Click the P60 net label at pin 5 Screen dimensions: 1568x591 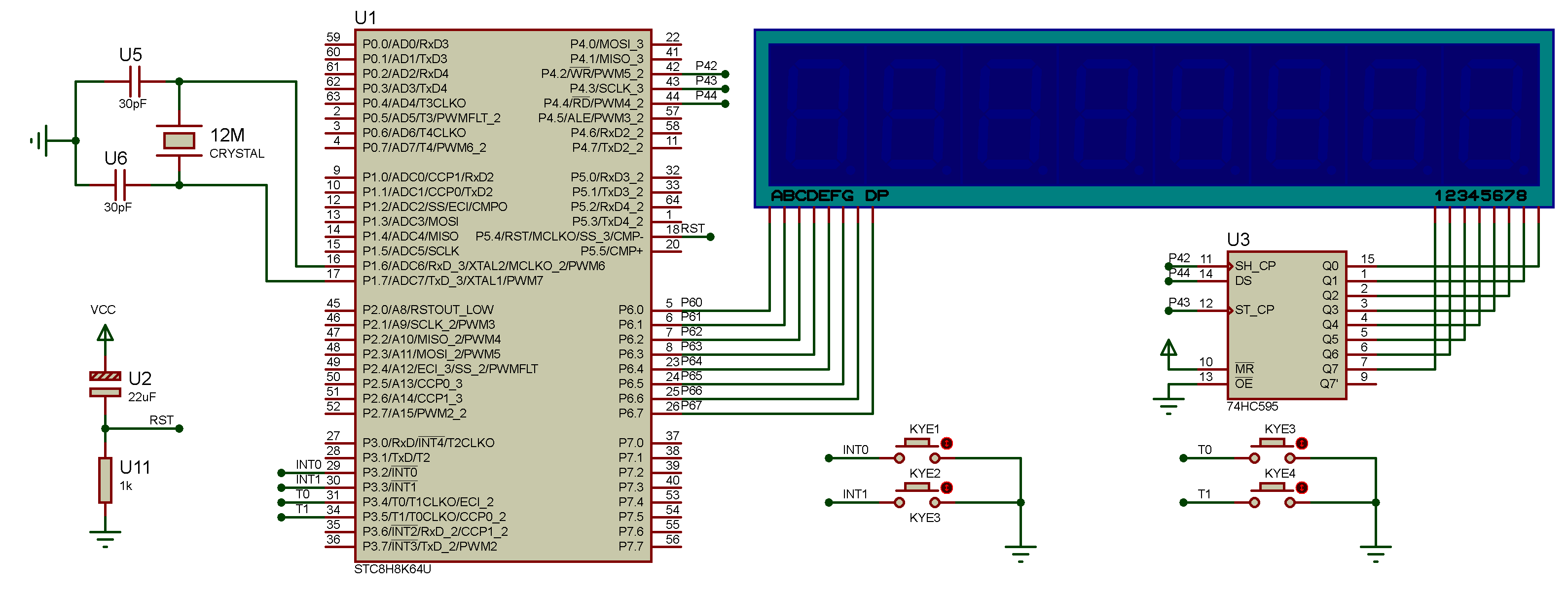click(x=691, y=302)
